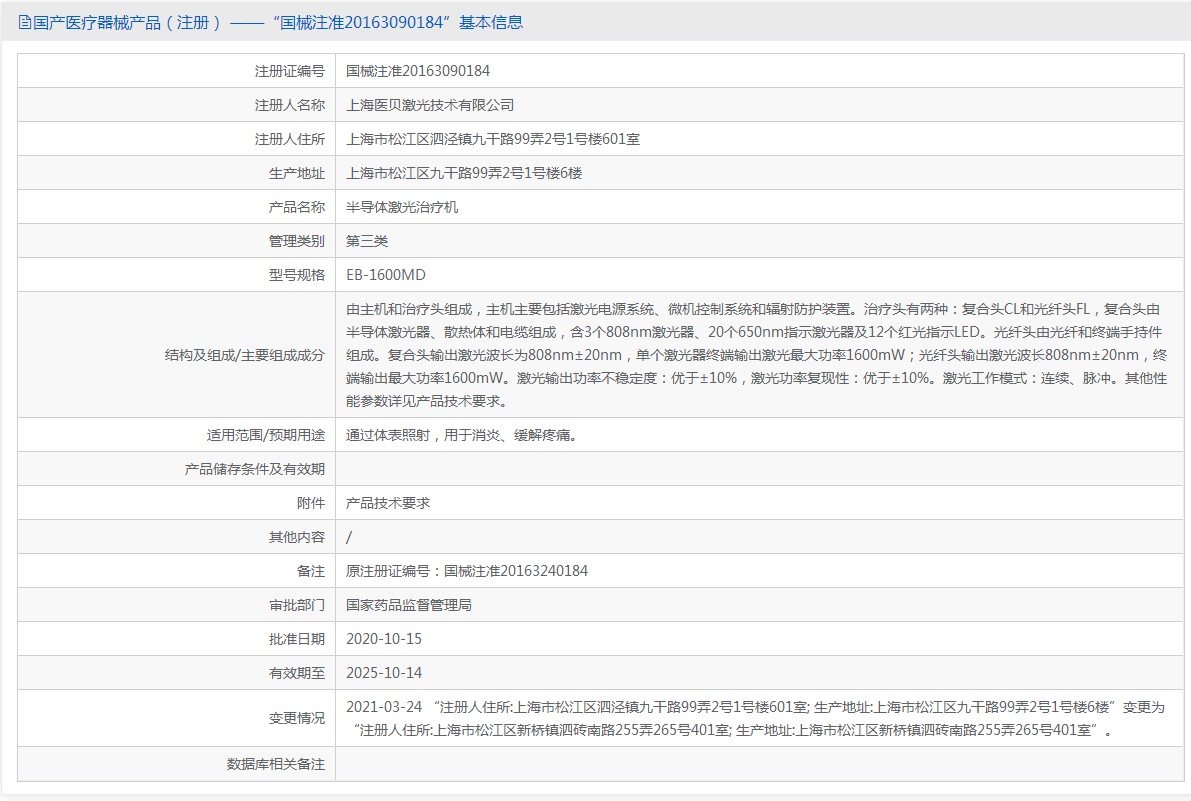Image resolution: width=1191 pixels, height=801 pixels.
Task: Select the registration number value 国械注准20163090184
Action: click(x=417, y=71)
